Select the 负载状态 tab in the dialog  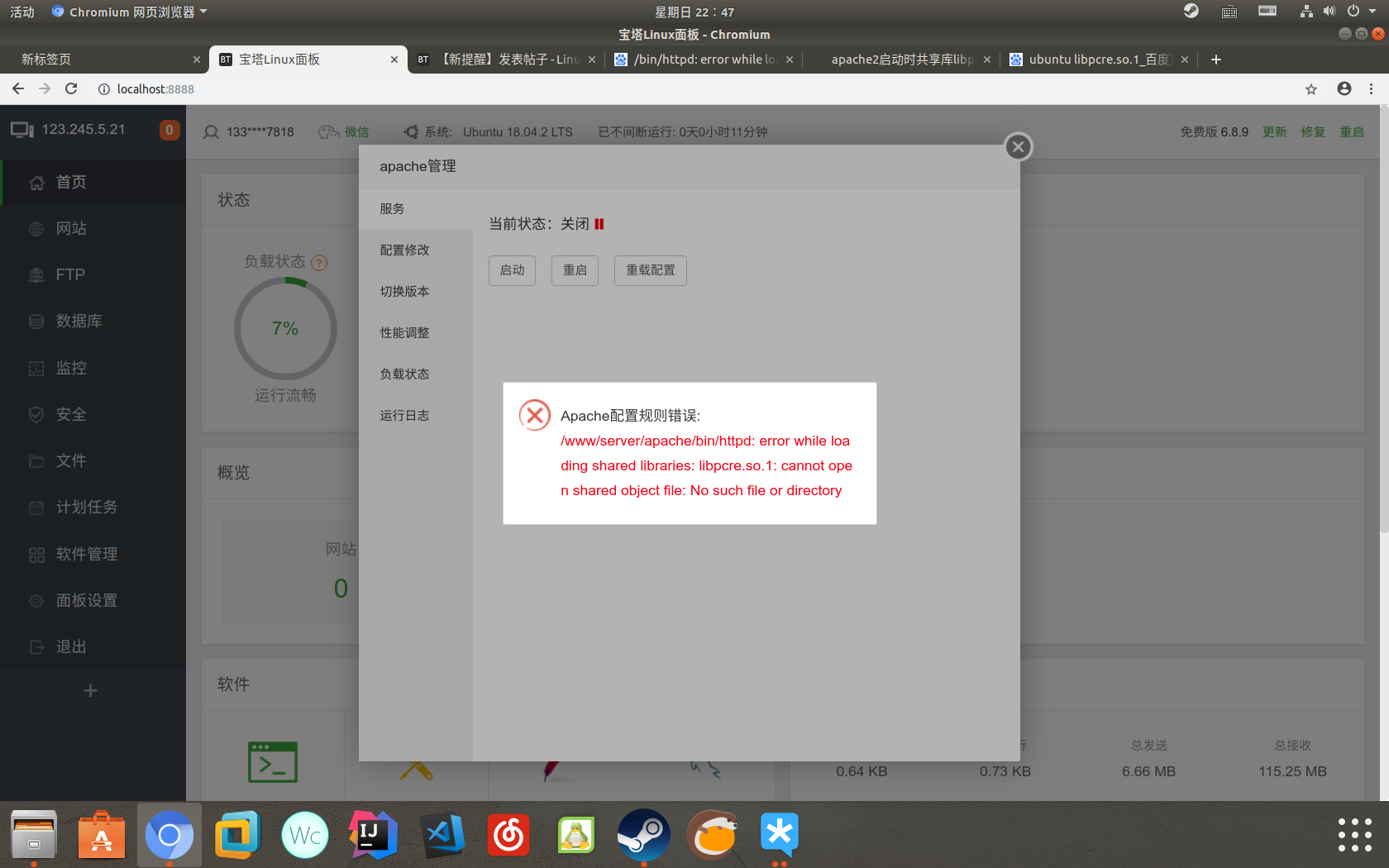(416, 374)
